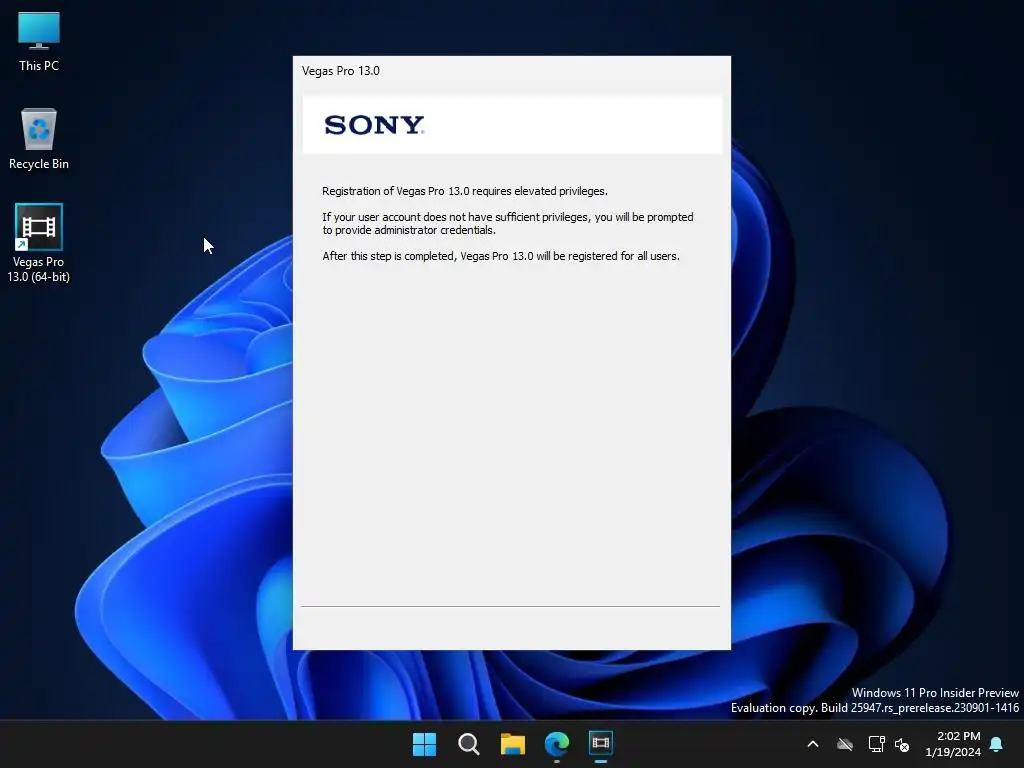Select Vegas Pro 13.0 (64-bit) desktop shortcut

pyautogui.click(x=39, y=243)
